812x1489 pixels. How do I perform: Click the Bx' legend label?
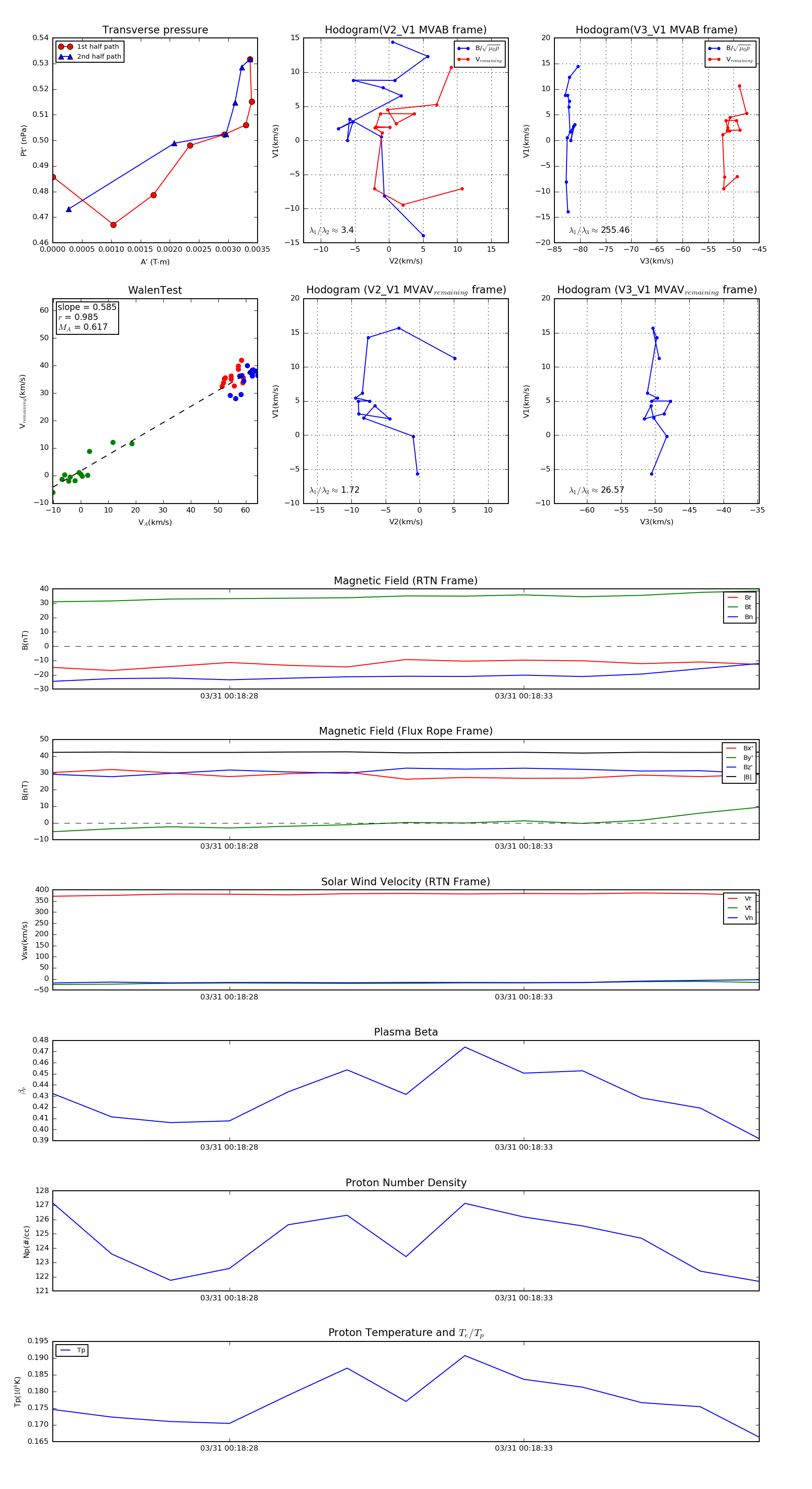click(x=748, y=748)
